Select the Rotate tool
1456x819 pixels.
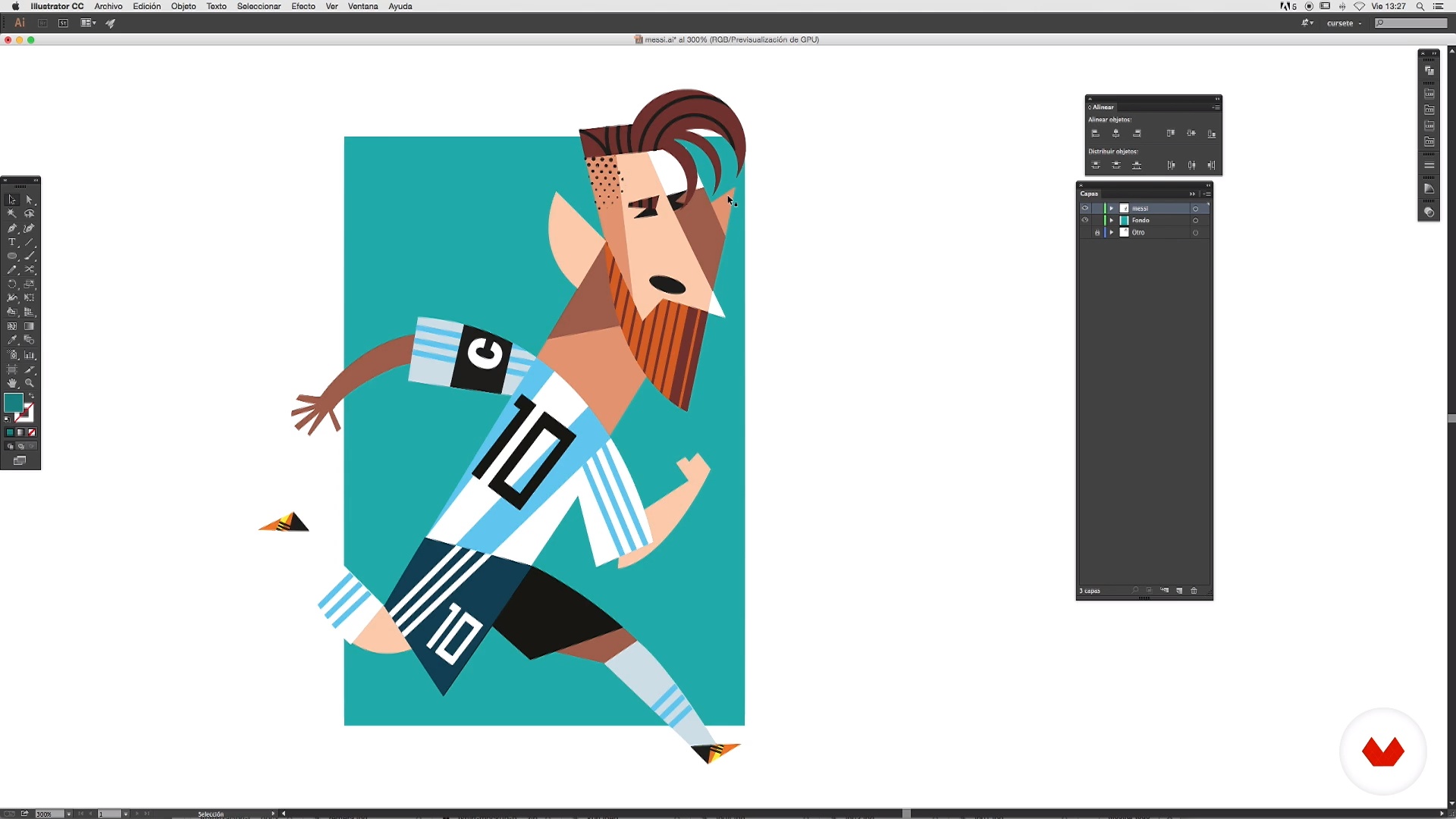[12, 284]
